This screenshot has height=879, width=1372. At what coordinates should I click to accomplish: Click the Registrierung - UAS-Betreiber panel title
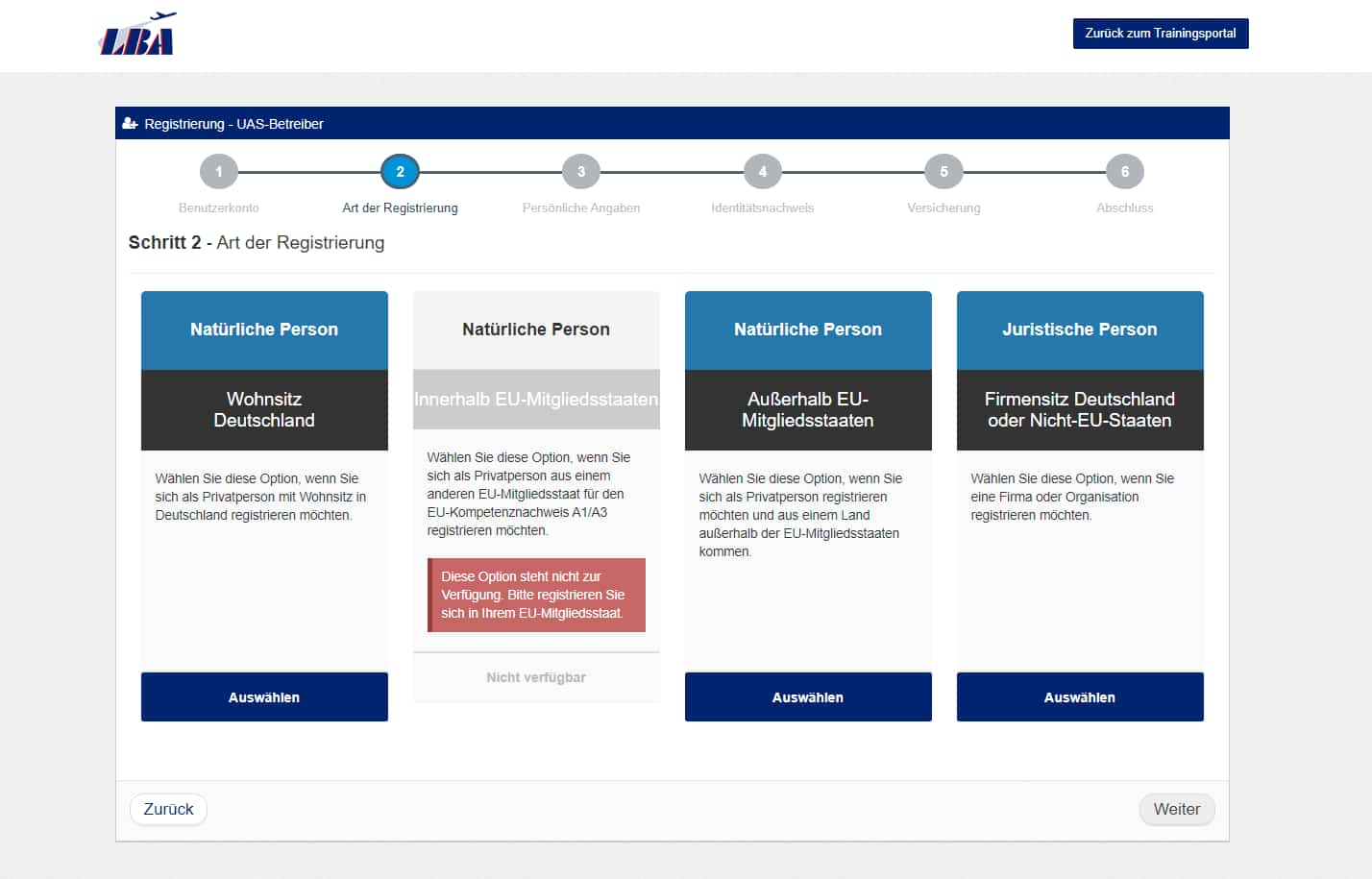pyautogui.click(x=233, y=124)
